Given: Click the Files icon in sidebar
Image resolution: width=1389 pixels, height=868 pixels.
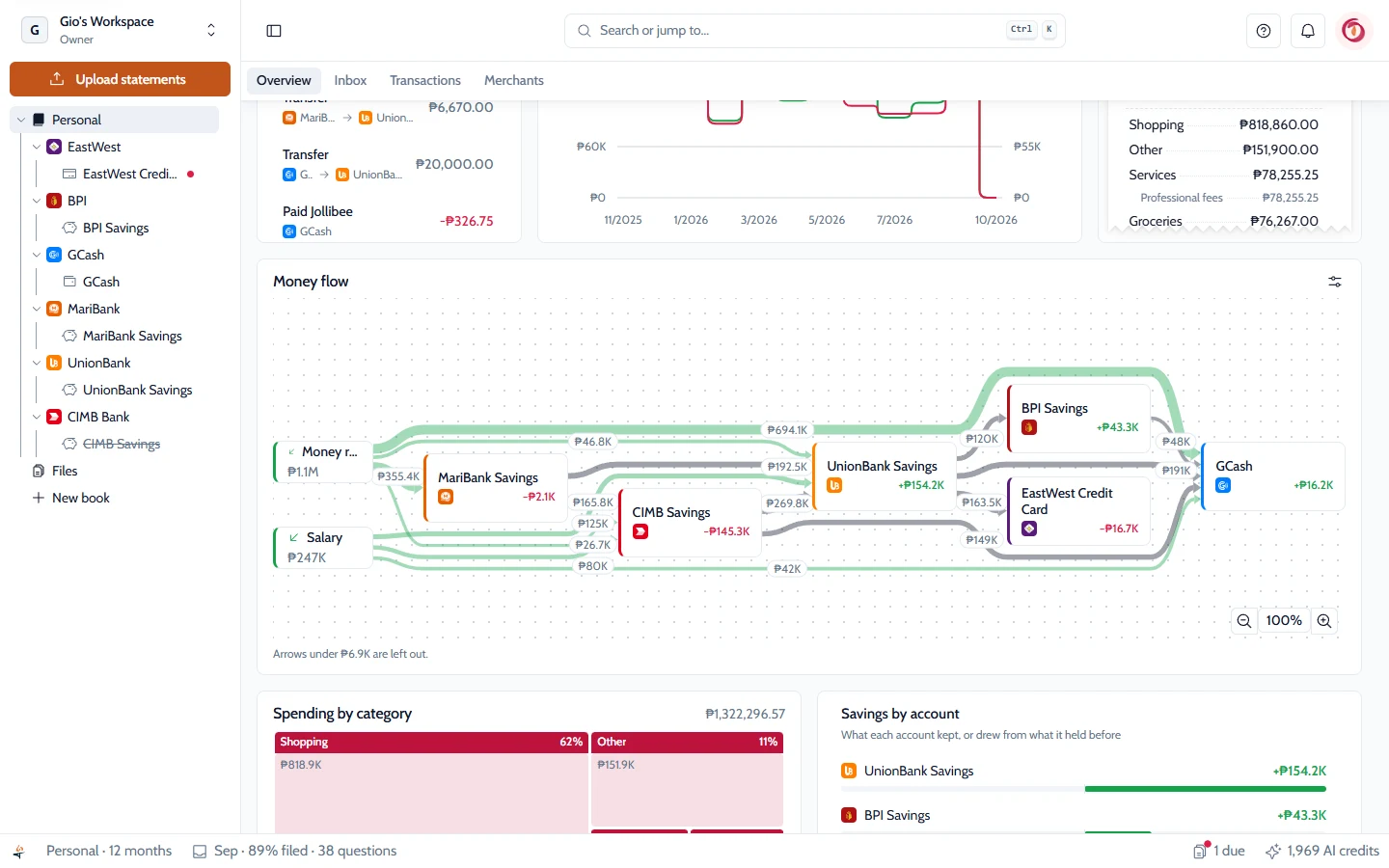Looking at the screenshot, I should (39, 471).
